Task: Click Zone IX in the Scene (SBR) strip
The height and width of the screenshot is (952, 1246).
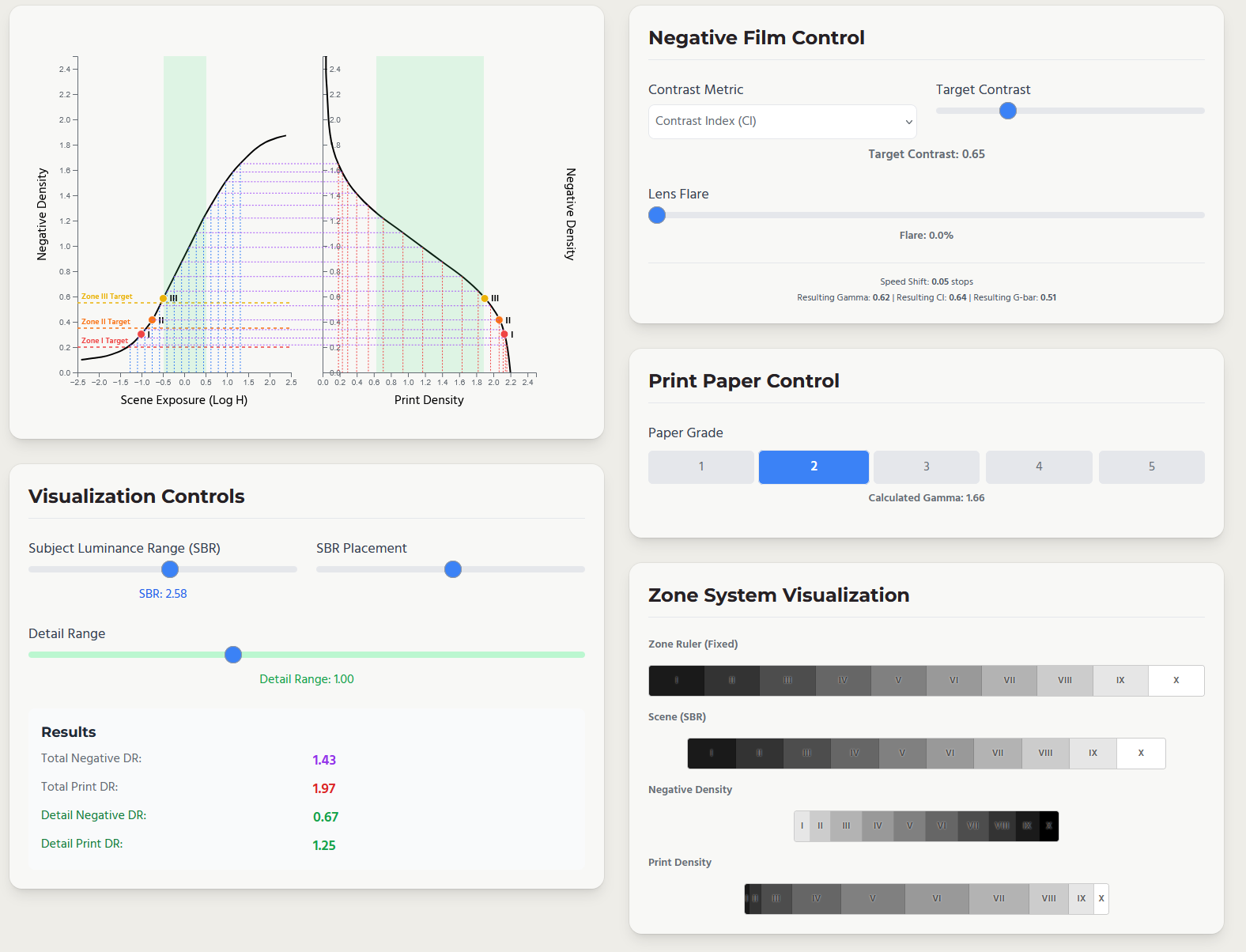Action: click(1093, 754)
